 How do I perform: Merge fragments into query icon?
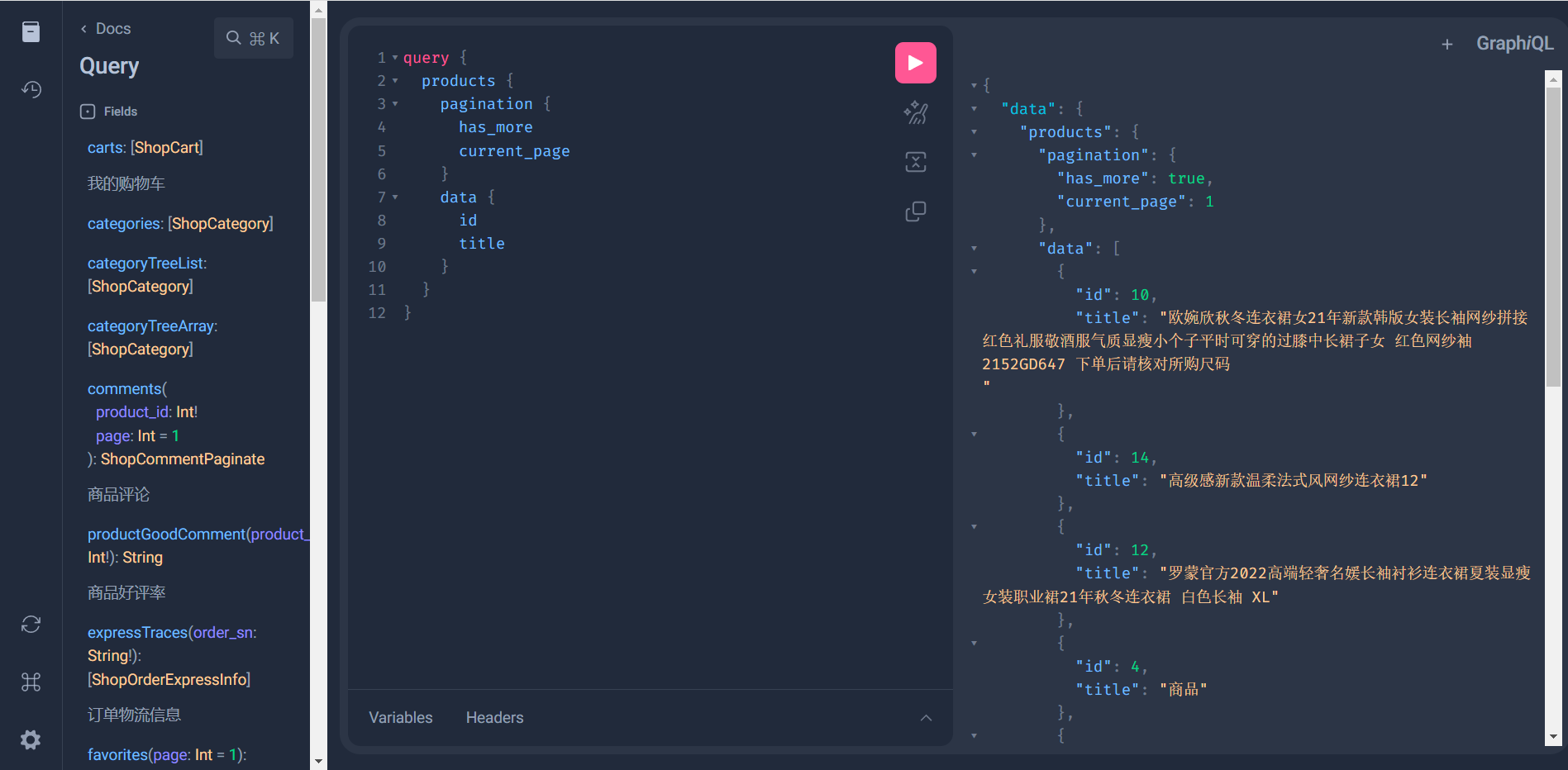[915, 162]
